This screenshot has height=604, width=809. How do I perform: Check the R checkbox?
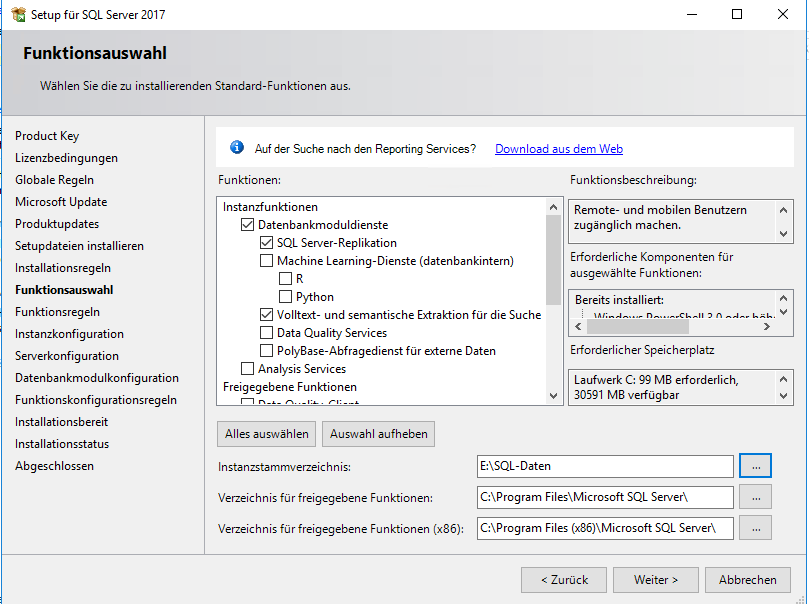(285, 279)
